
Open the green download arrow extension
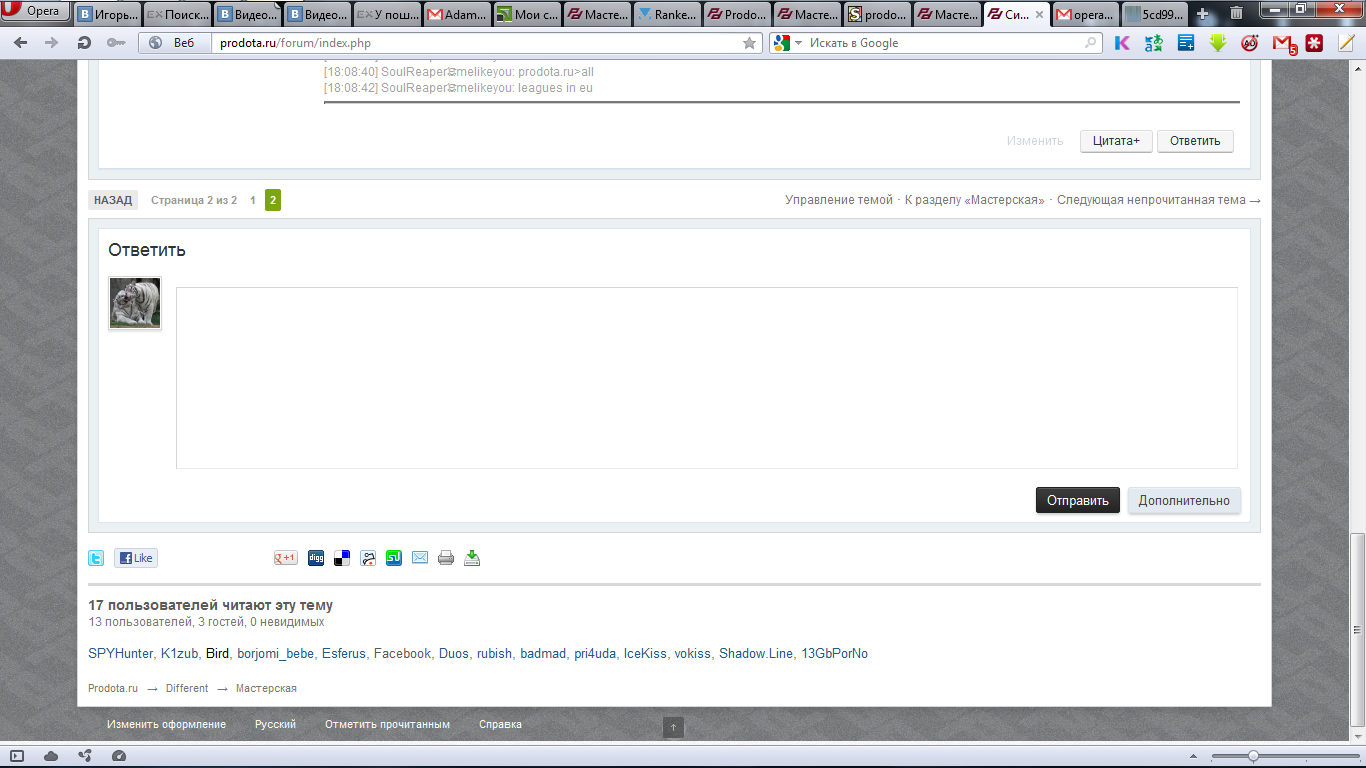[1218, 43]
